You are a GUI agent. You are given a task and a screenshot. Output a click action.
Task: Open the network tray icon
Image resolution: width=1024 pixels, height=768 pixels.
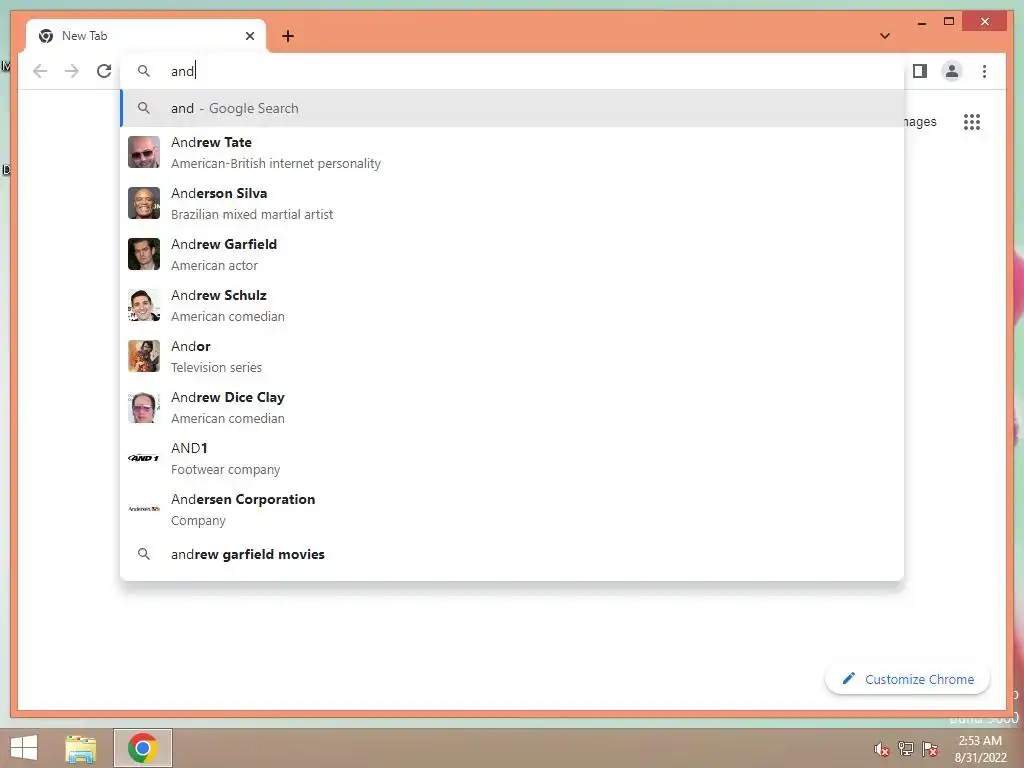coord(906,749)
